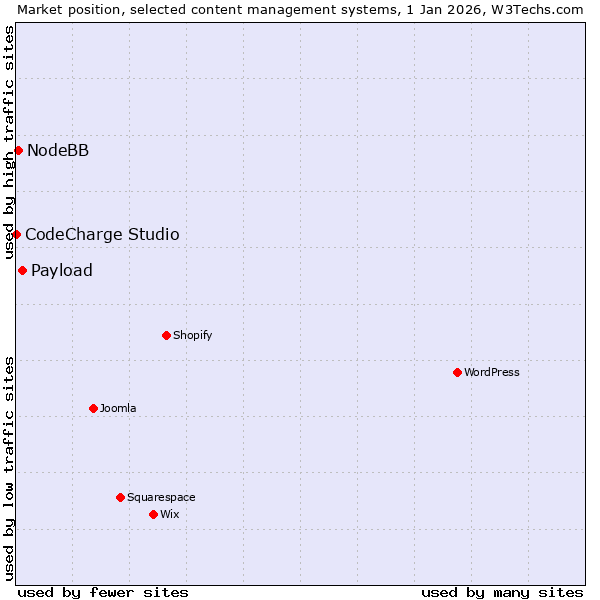This screenshot has width=600, height=600.
Task: Click the red WordPress data point
Action: [457, 373]
